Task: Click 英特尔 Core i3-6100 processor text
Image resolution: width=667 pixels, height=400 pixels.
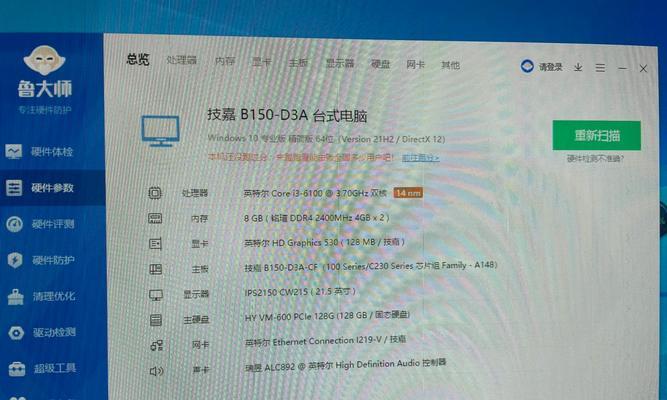Action: tap(315, 193)
